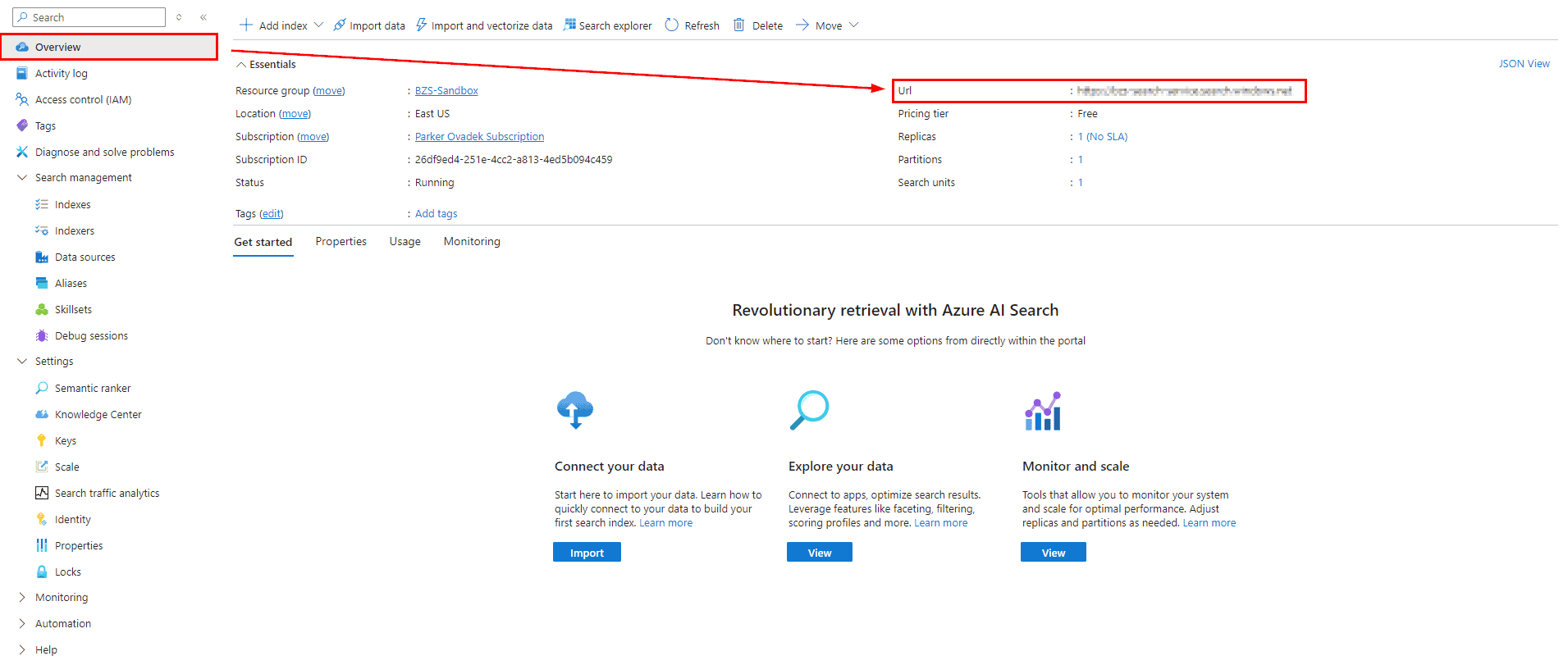The width and height of the screenshot is (1568, 665).
Task: Collapse the sidebar menu with double chevron
Action: pyautogui.click(x=203, y=17)
